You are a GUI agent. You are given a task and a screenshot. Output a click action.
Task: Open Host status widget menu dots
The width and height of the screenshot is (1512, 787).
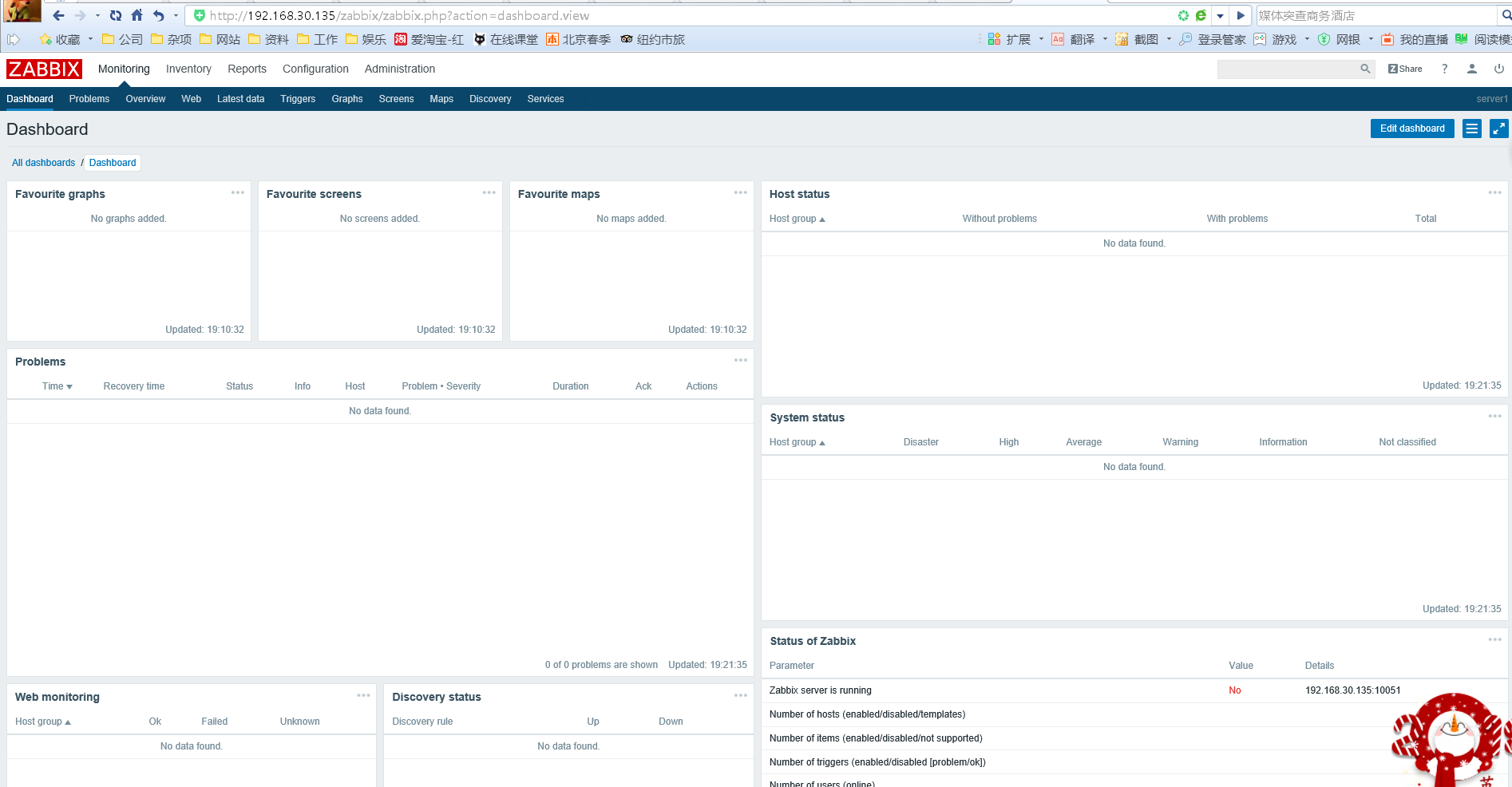(x=1495, y=192)
